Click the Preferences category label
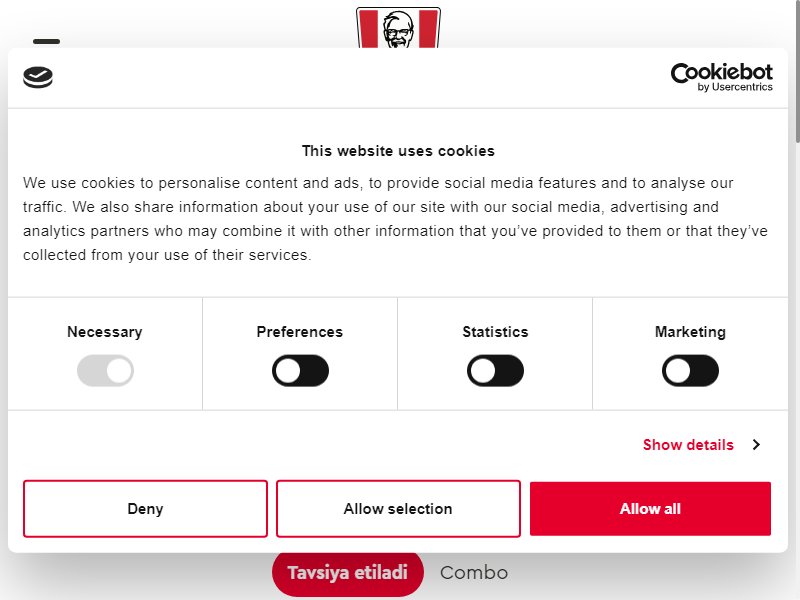The image size is (800, 600). 299,332
